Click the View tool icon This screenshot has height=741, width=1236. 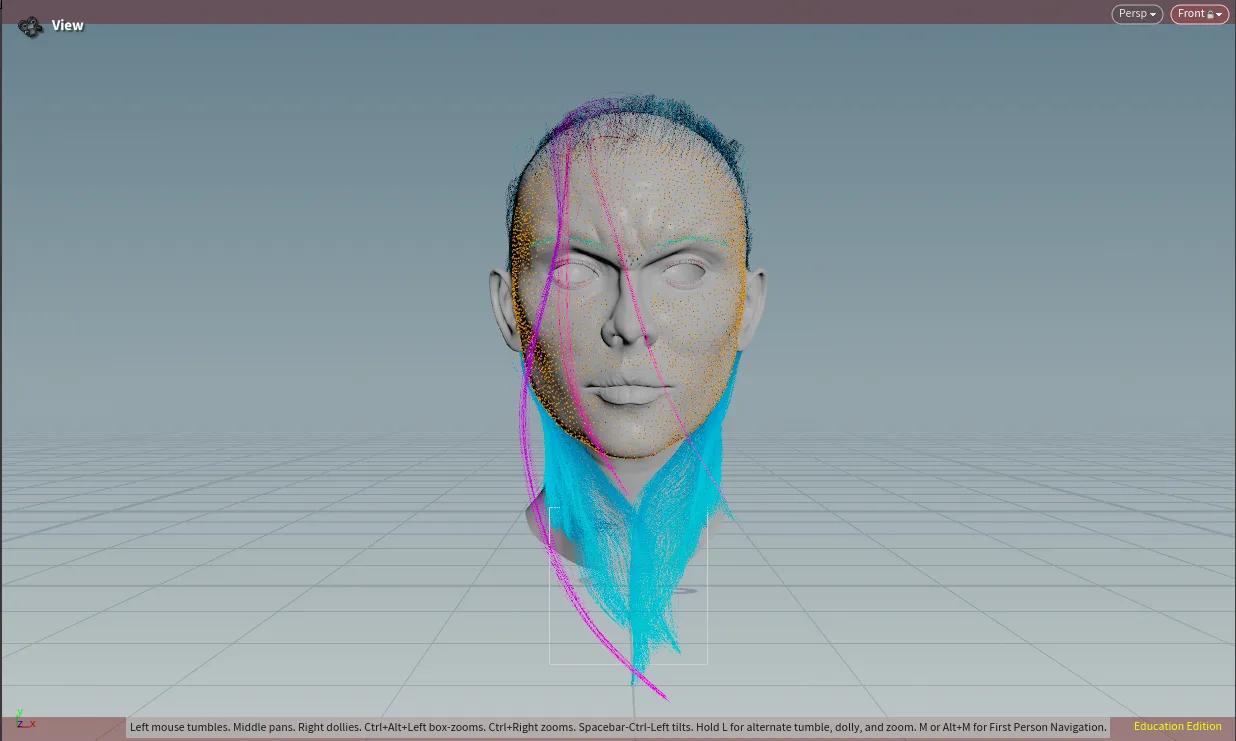point(31,27)
